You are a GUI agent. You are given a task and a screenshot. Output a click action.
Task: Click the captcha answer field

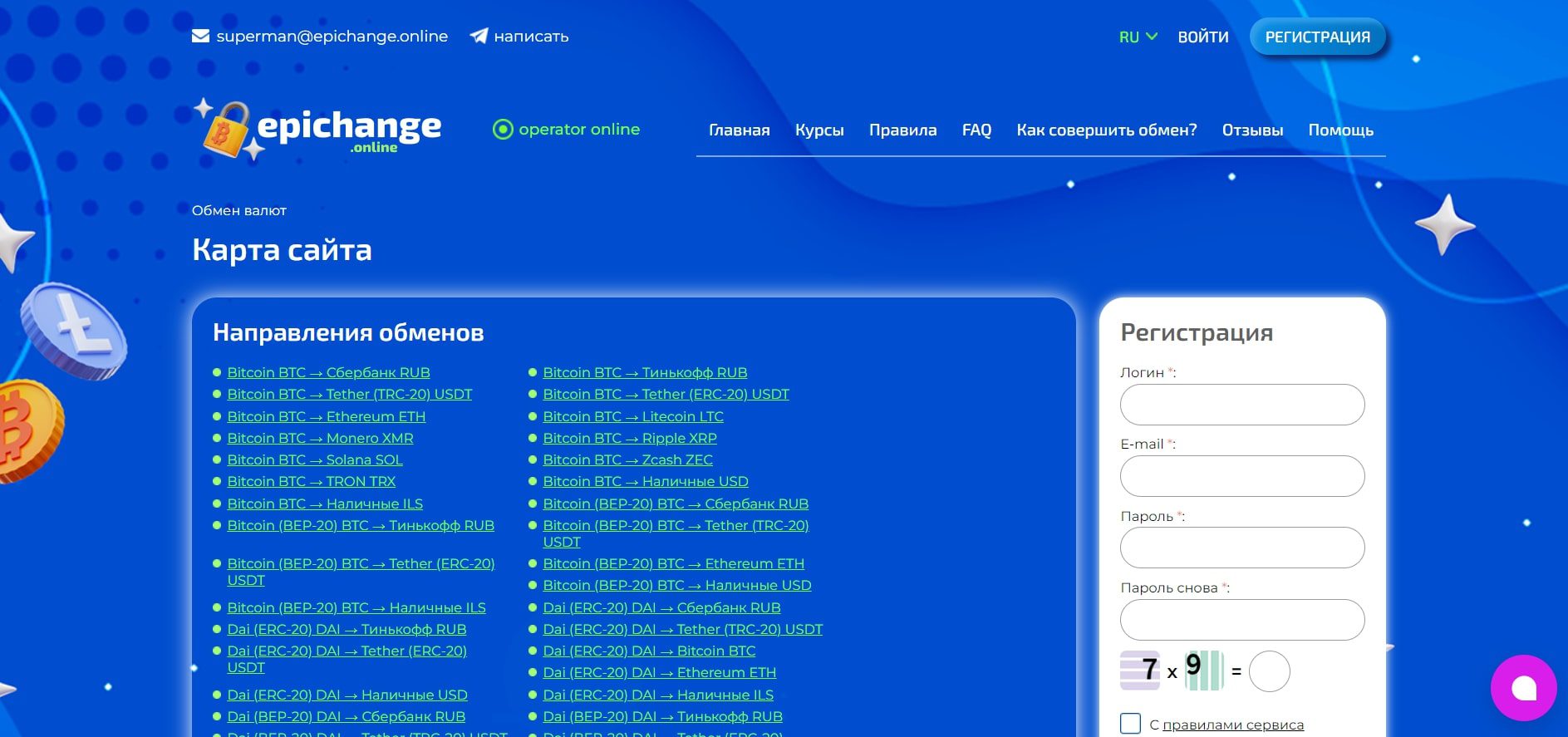(x=1269, y=671)
